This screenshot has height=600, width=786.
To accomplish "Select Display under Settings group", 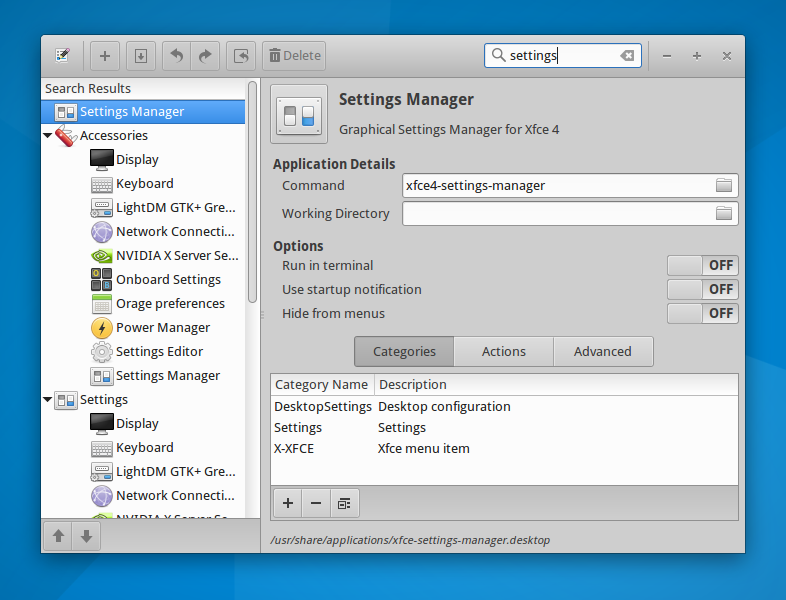I will point(143,424).
